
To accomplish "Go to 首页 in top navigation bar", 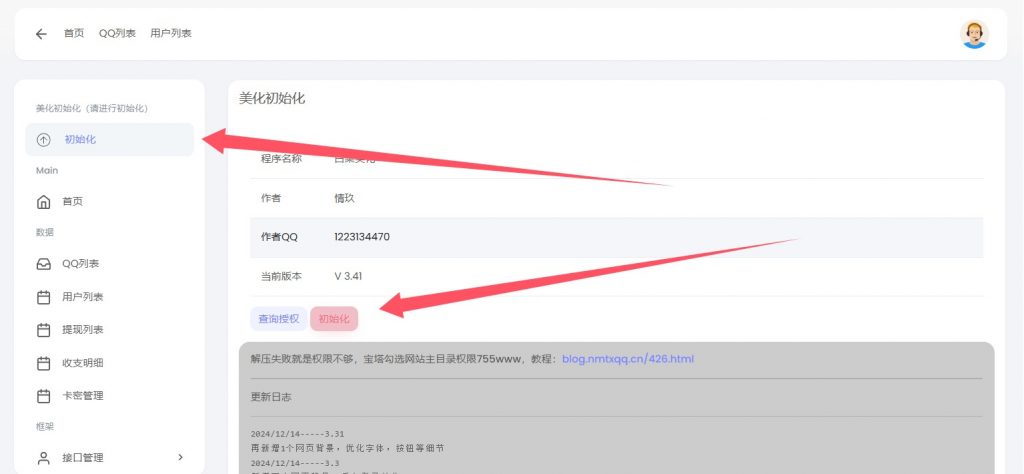I will (74, 34).
